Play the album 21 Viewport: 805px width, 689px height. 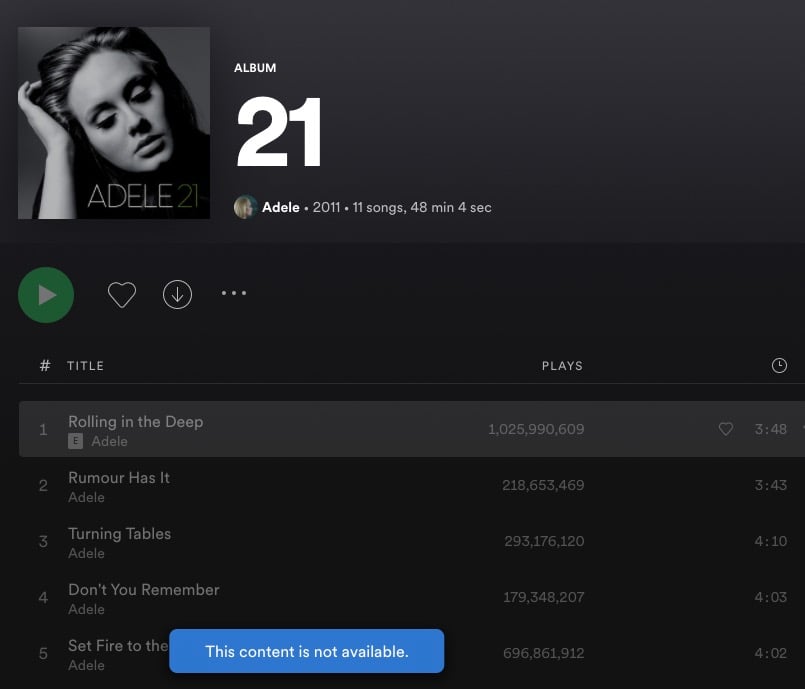(x=46, y=295)
